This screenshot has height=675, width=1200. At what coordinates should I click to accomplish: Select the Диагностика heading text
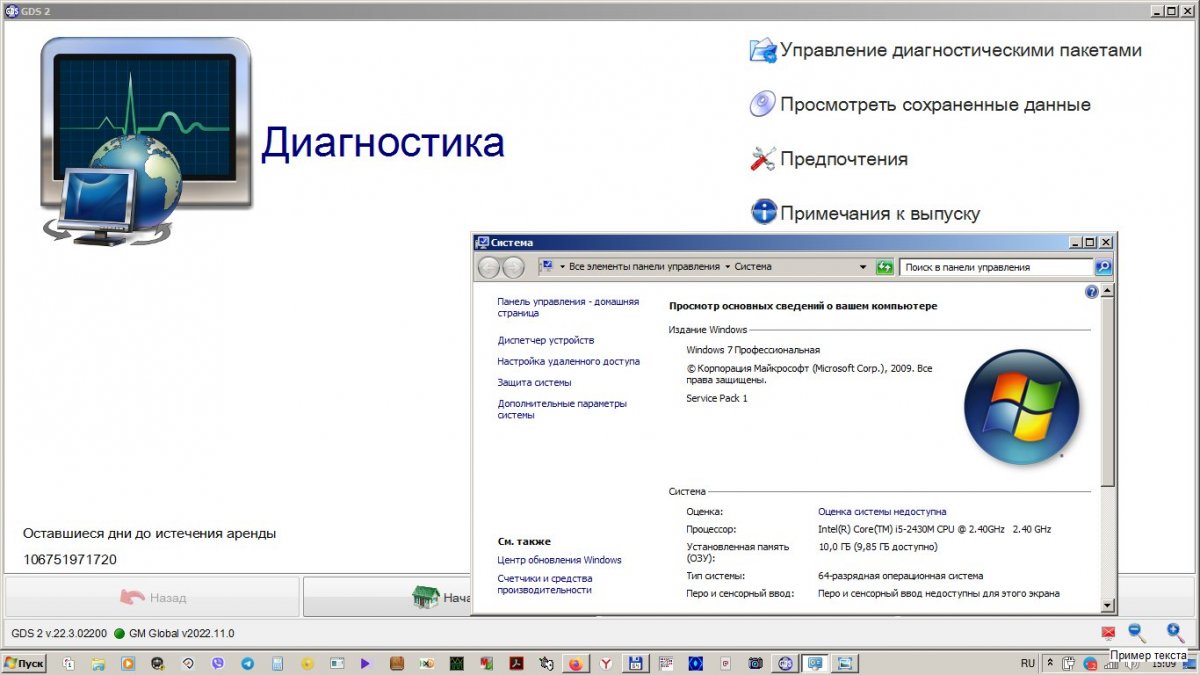click(383, 143)
